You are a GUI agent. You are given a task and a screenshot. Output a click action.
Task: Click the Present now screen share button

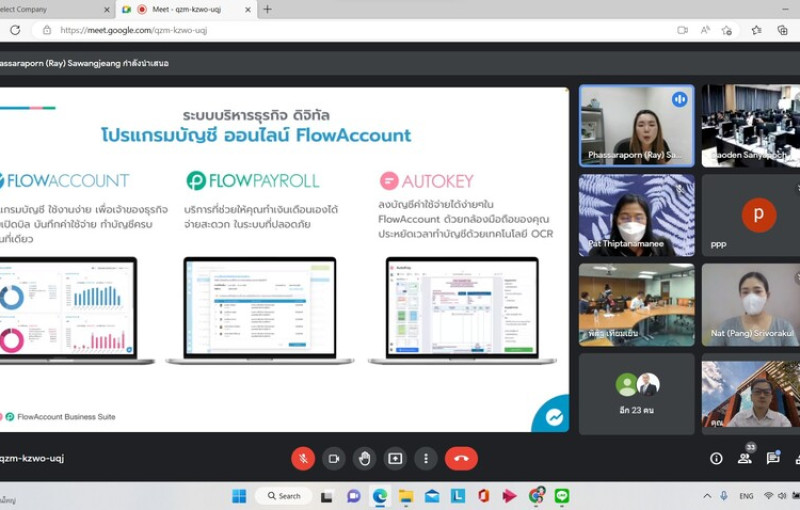(395, 458)
